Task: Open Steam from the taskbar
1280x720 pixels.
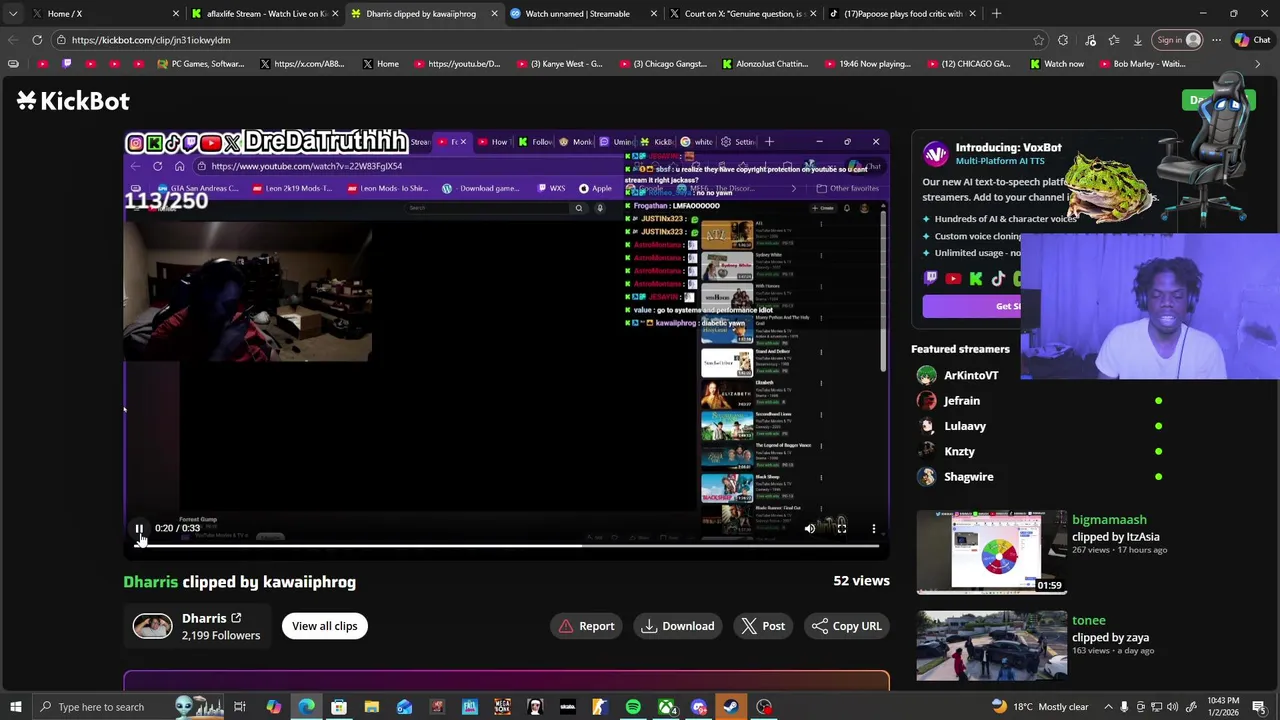Action: [731, 707]
